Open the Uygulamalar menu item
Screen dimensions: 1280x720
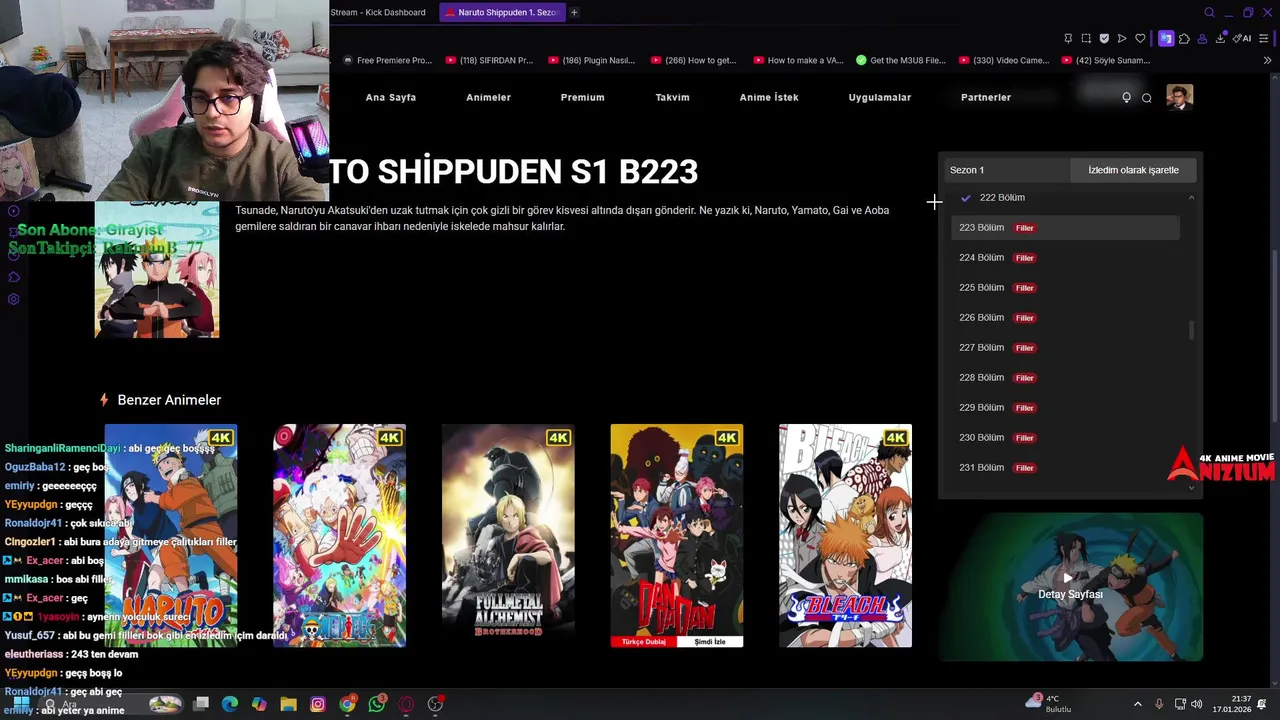pyautogui.click(x=880, y=97)
